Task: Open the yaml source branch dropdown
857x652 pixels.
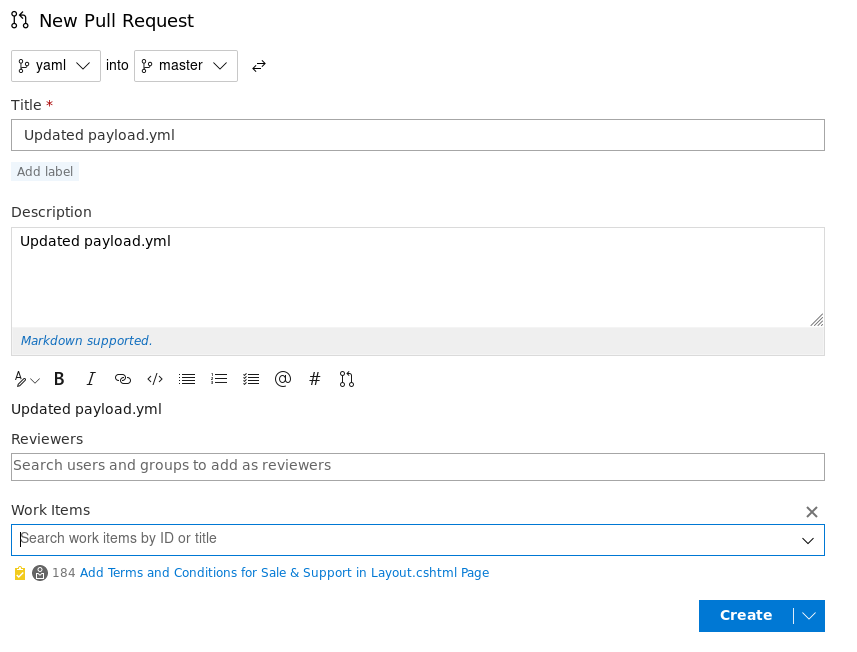Action: tap(56, 66)
